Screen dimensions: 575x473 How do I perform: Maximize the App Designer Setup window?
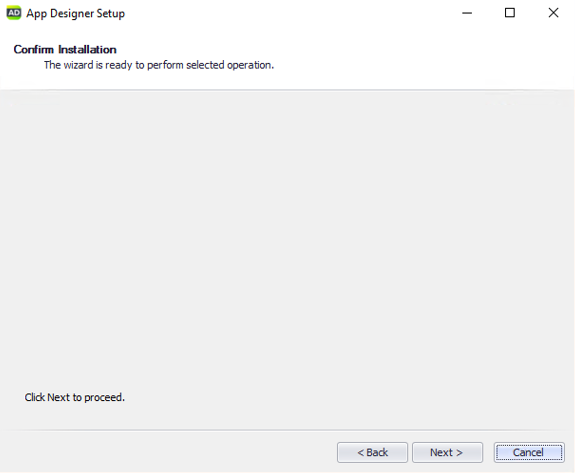[510, 13]
